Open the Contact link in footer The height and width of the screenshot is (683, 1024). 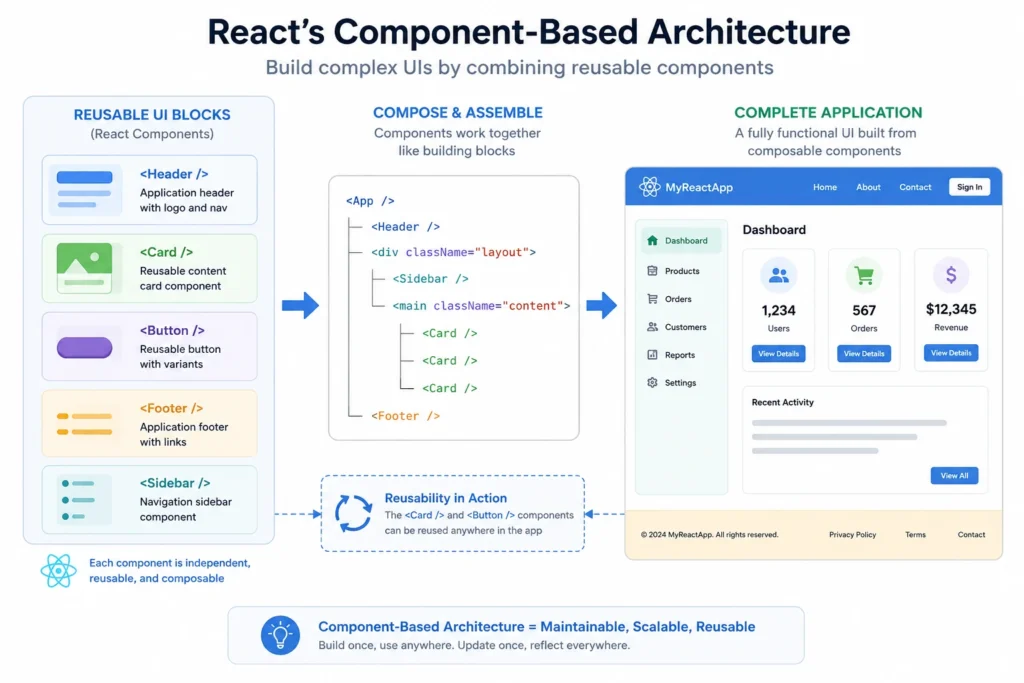tap(971, 534)
